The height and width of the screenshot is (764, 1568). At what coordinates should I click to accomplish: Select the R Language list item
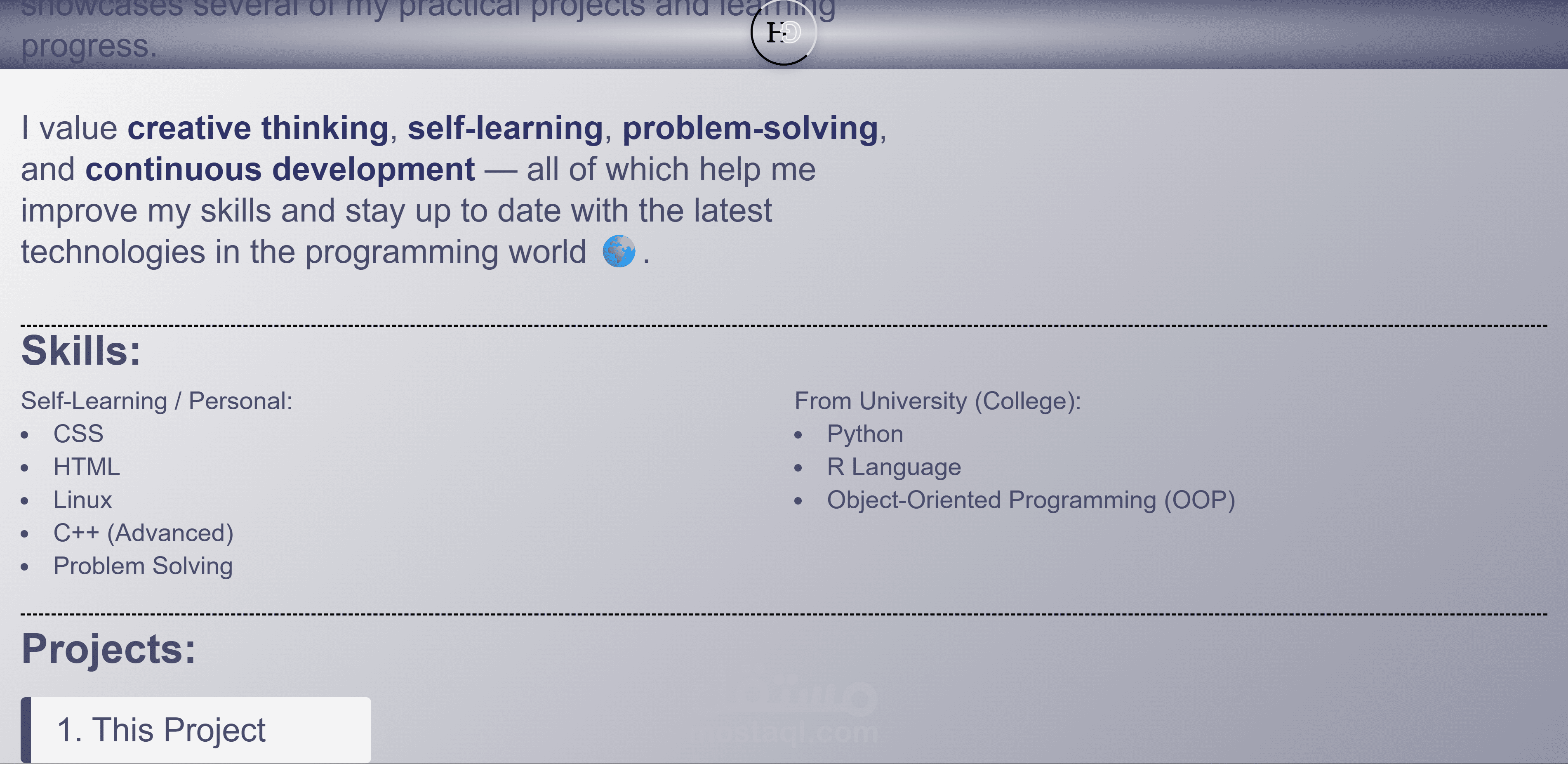894,467
